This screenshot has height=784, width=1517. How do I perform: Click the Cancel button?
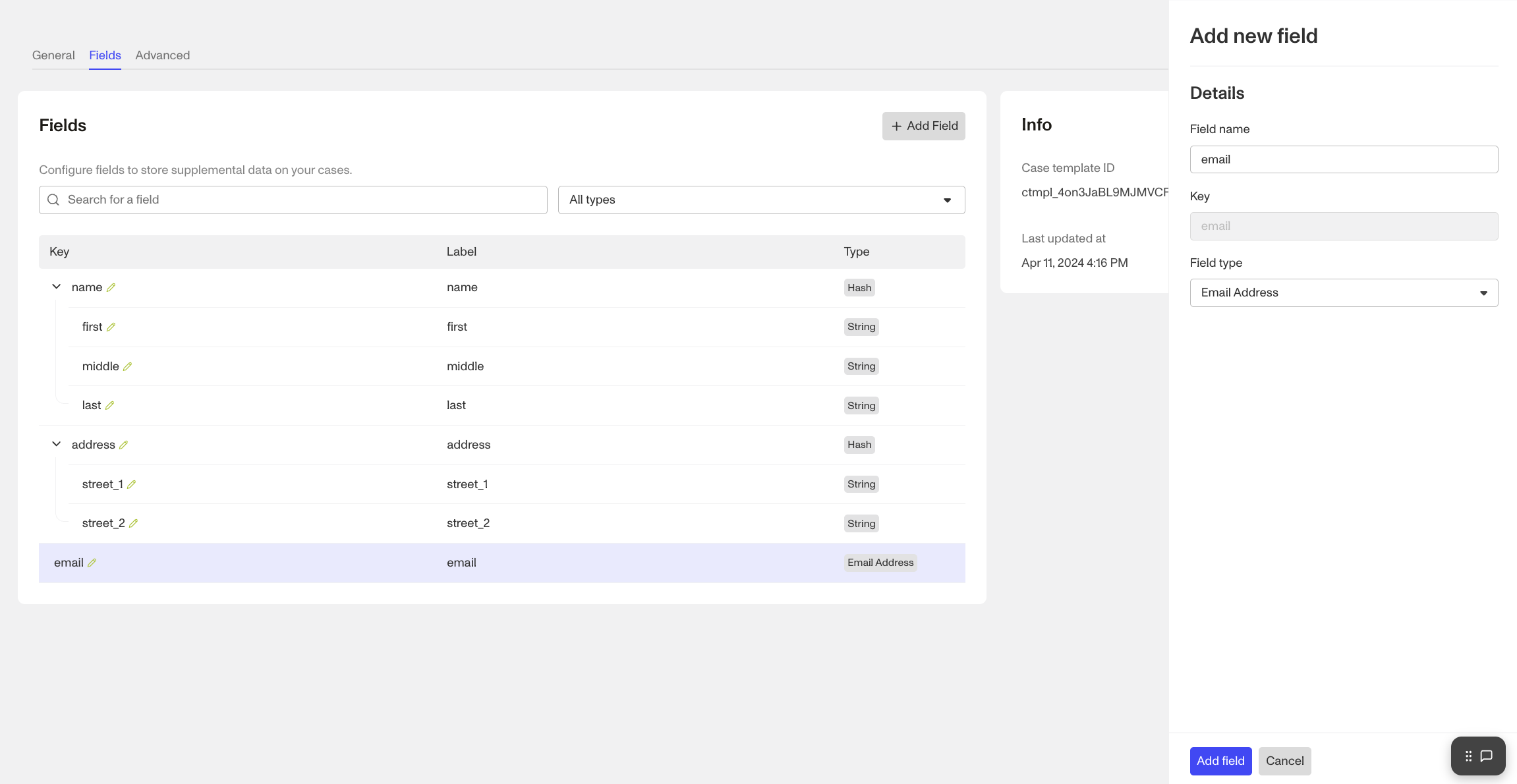coord(1284,761)
